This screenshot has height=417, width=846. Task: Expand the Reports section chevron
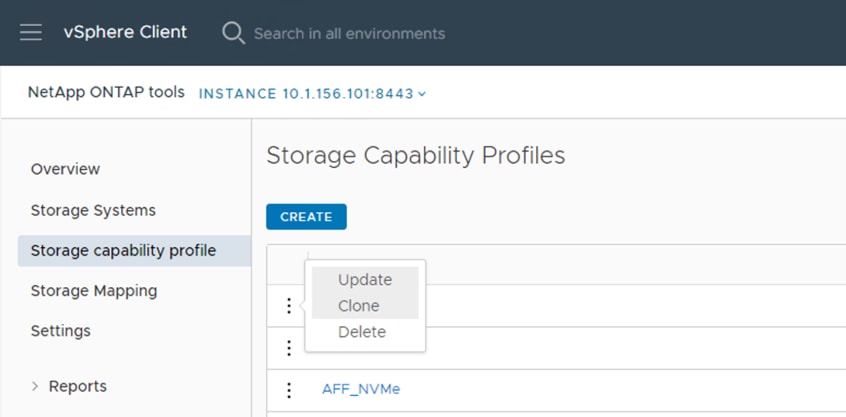36,386
